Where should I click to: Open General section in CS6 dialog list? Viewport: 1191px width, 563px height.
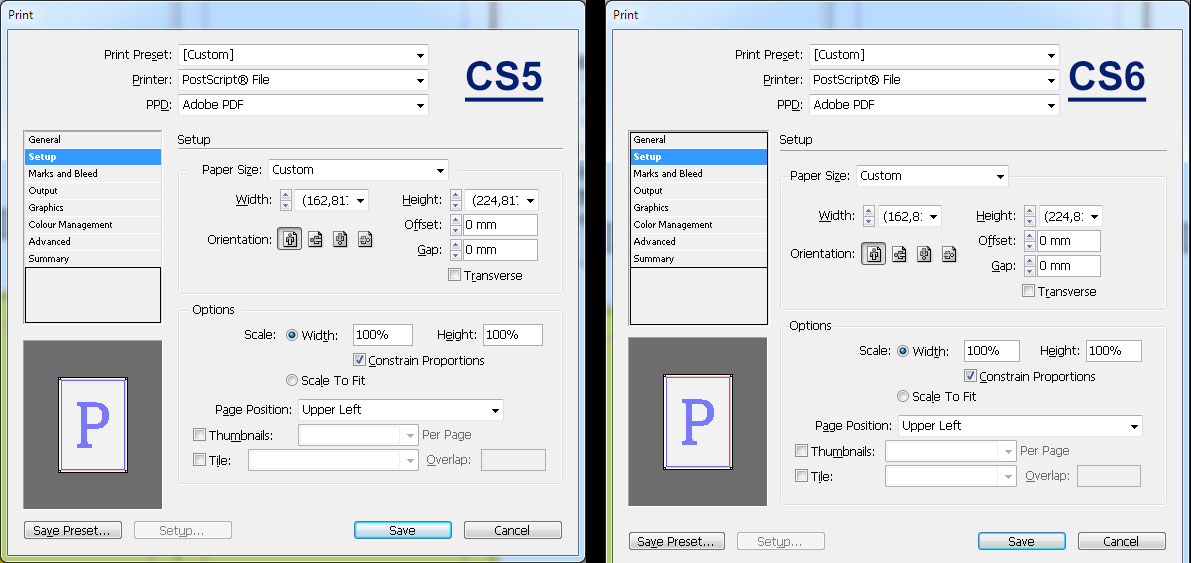pos(698,140)
